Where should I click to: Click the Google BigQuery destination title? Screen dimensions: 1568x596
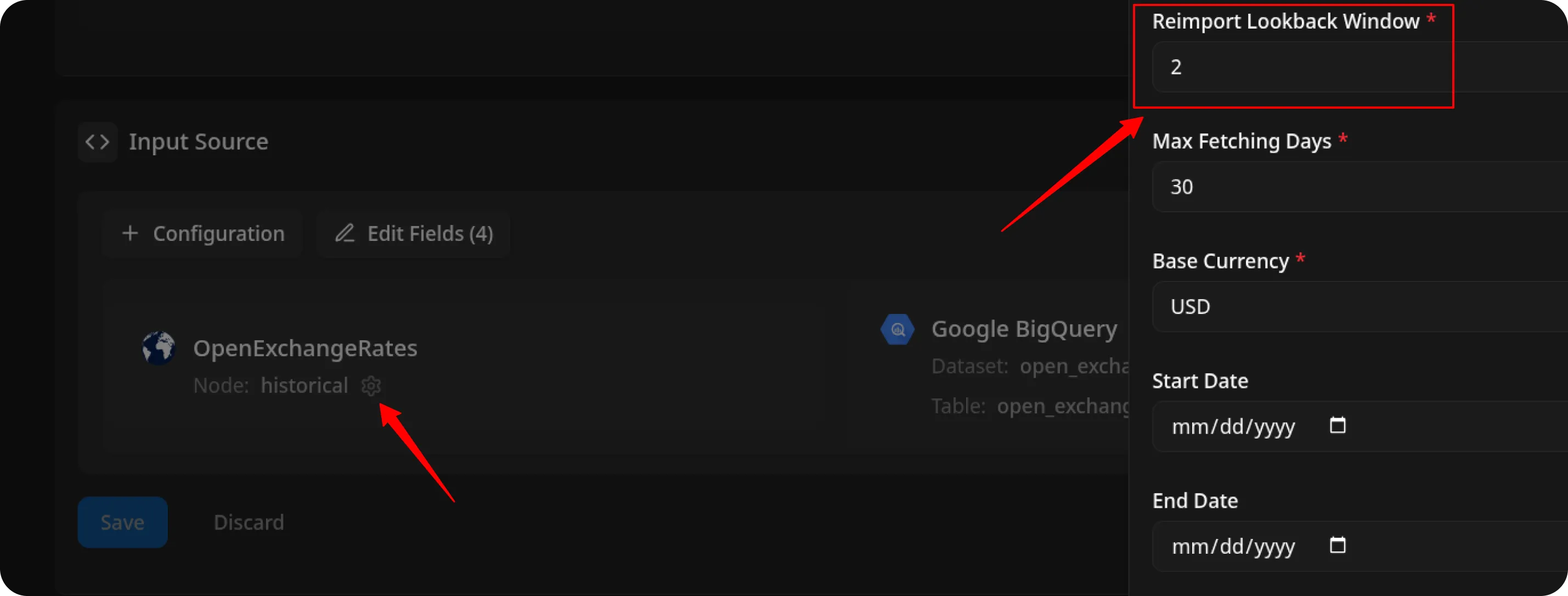tap(1024, 329)
